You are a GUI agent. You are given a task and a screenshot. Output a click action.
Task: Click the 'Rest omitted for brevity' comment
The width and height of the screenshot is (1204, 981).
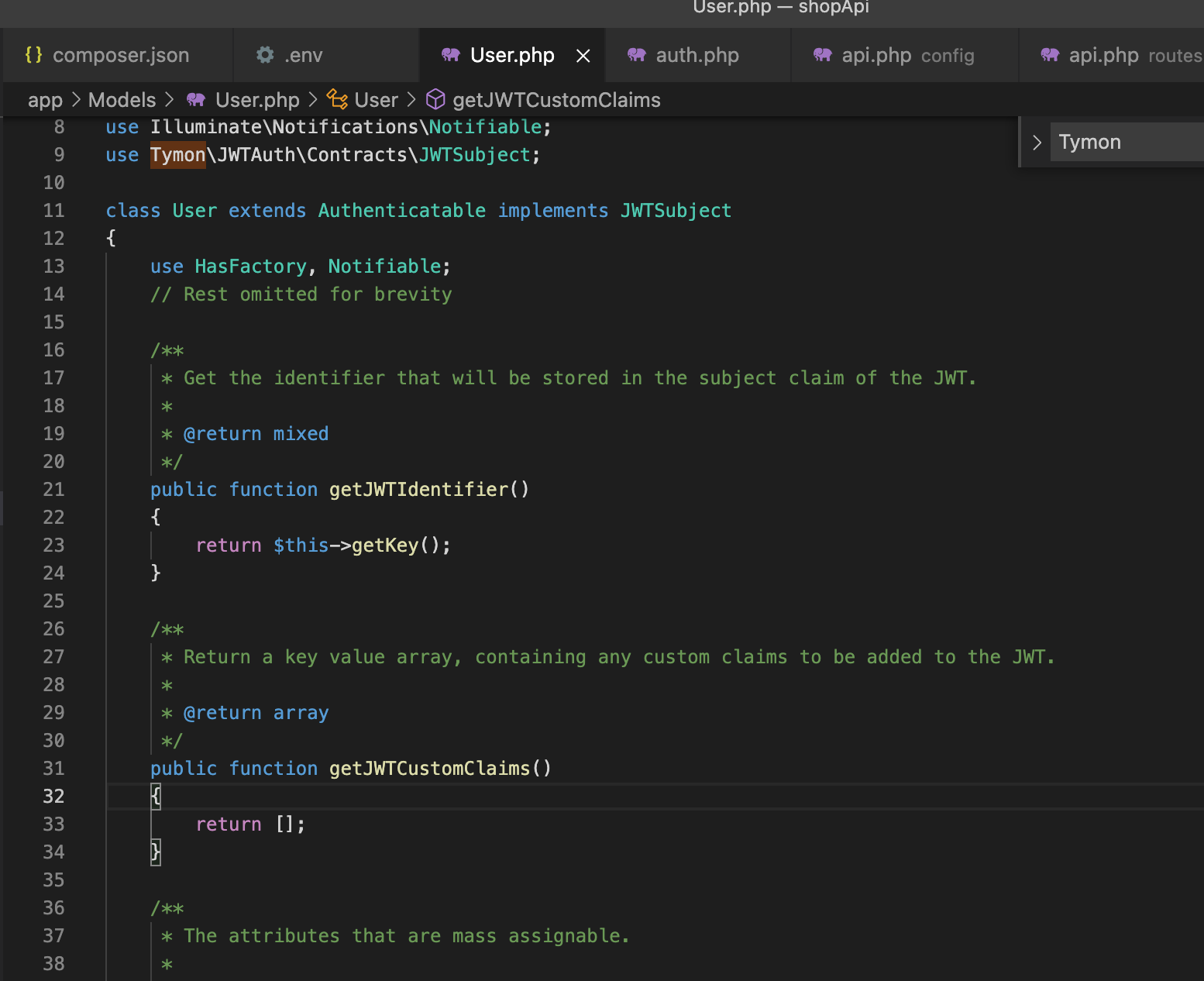point(301,294)
